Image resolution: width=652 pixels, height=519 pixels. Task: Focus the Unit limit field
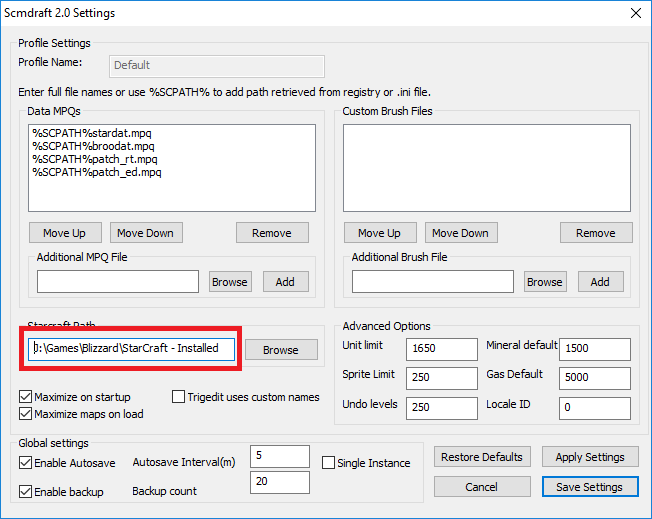(442, 349)
